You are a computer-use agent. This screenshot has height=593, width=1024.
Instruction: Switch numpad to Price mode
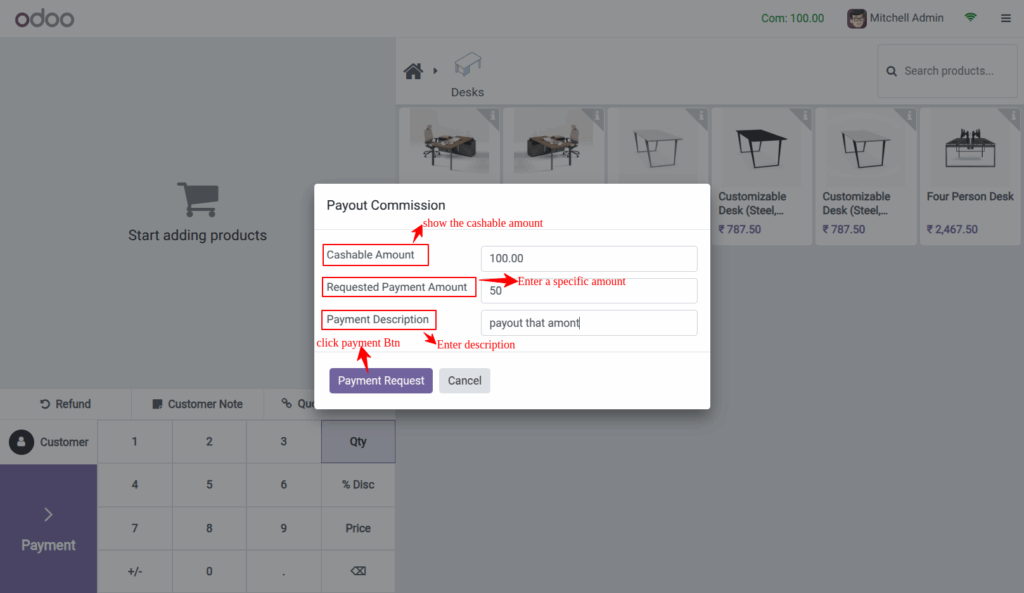[358, 528]
